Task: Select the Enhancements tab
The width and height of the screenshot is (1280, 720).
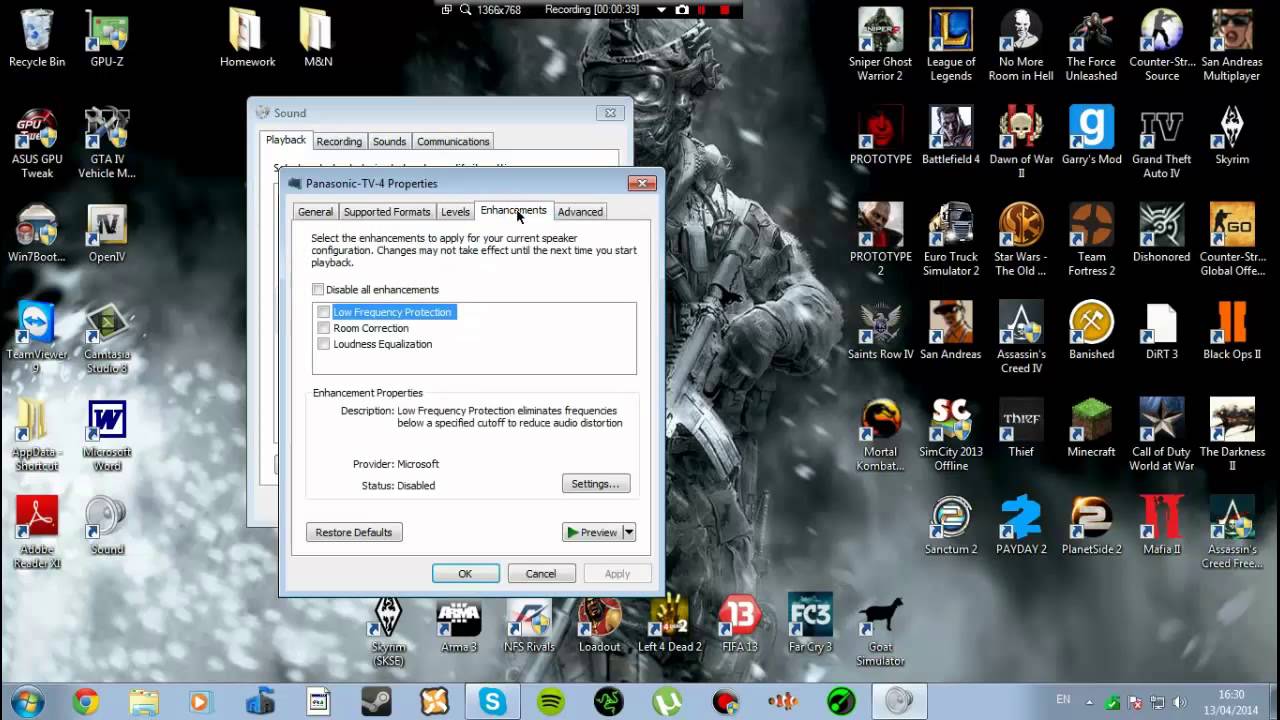Action: point(513,210)
